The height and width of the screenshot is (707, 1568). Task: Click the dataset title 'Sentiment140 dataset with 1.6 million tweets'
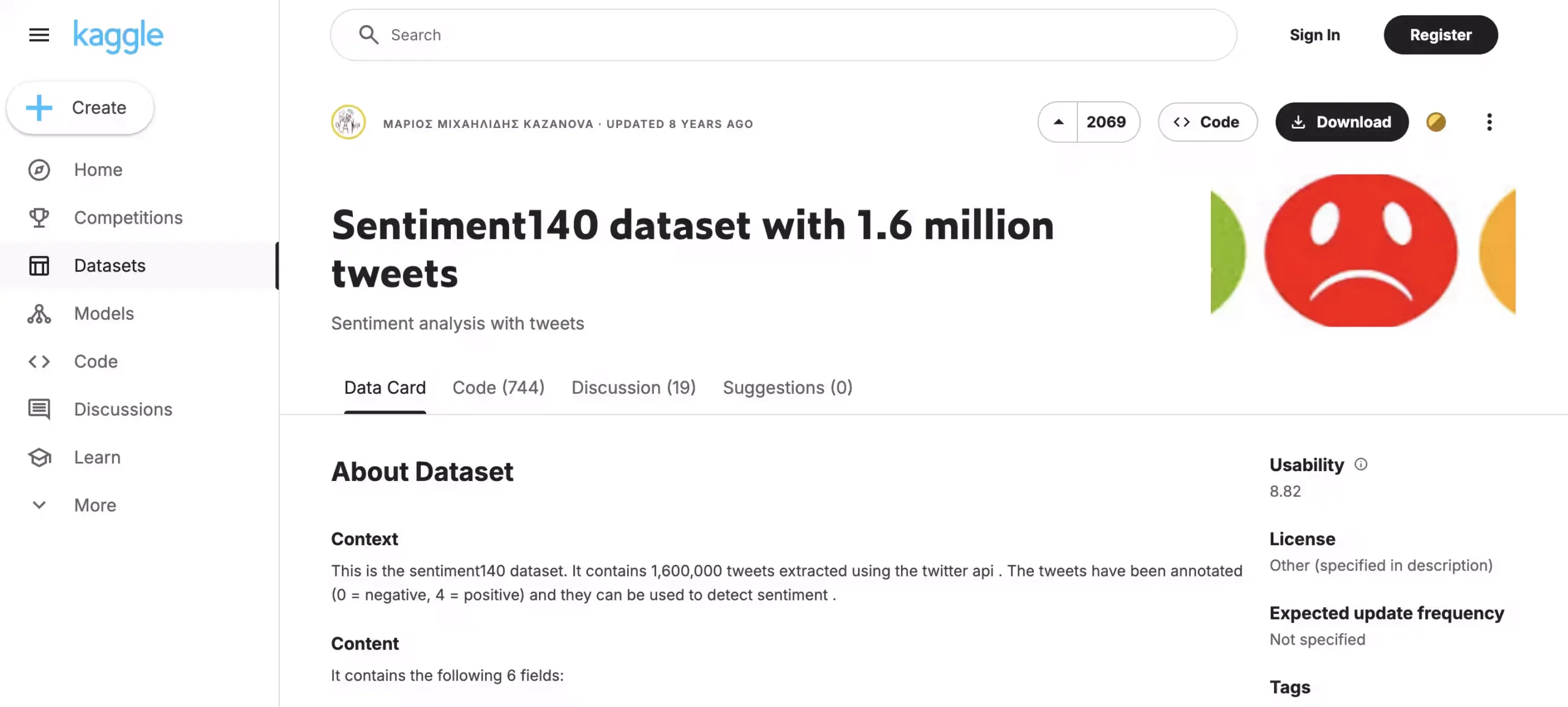tap(693, 249)
